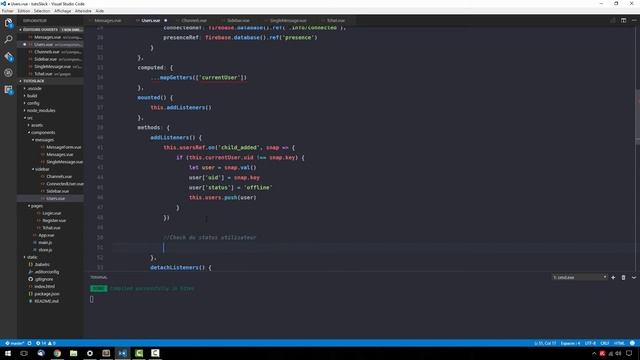Open the volume control in the system tray
640x360 pixels.
(x=618, y=353)
